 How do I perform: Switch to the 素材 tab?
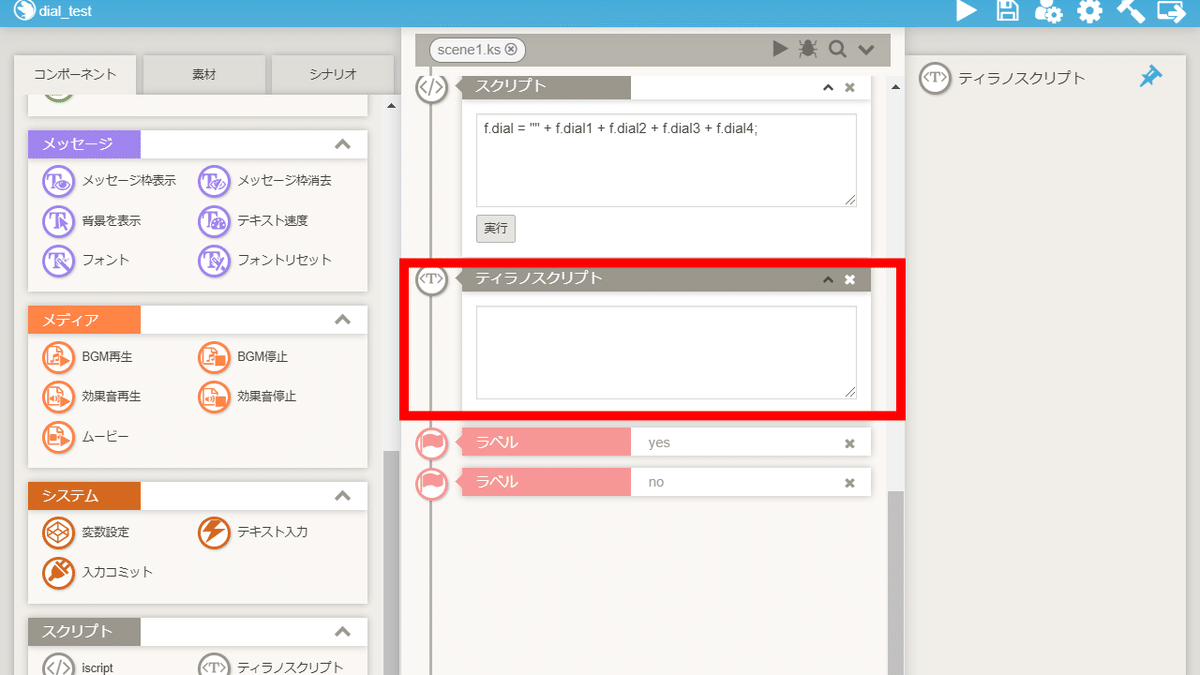[204, 75]
